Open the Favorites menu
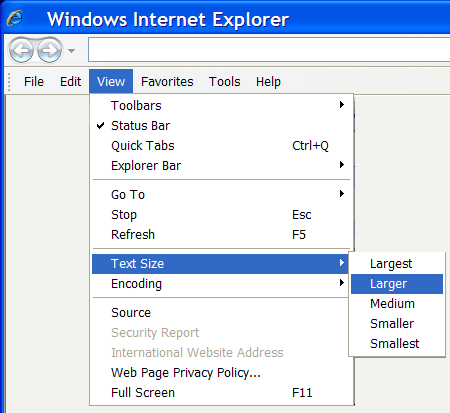 pyautogui.click(x=167, y=82)
